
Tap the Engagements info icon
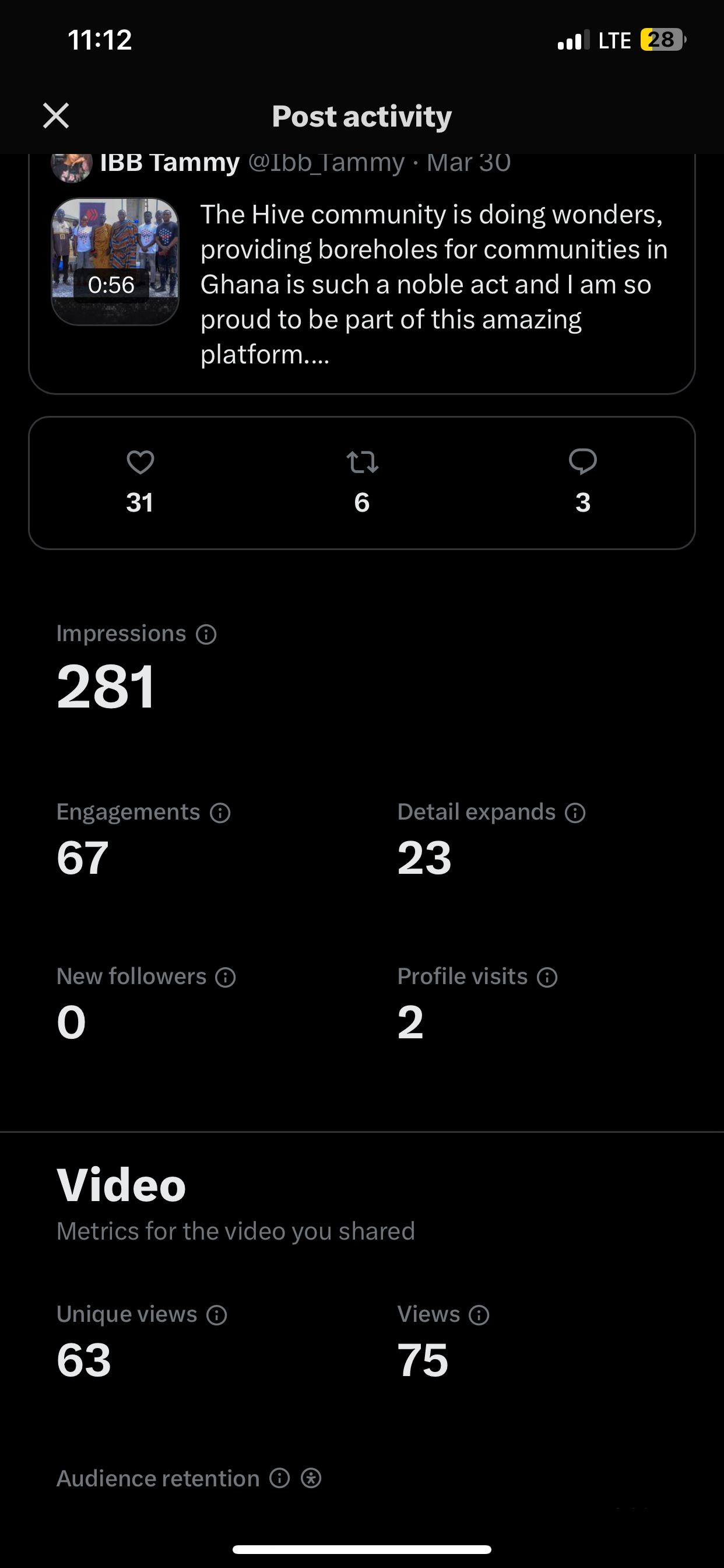pyautogui.click(x=220, y=813)
